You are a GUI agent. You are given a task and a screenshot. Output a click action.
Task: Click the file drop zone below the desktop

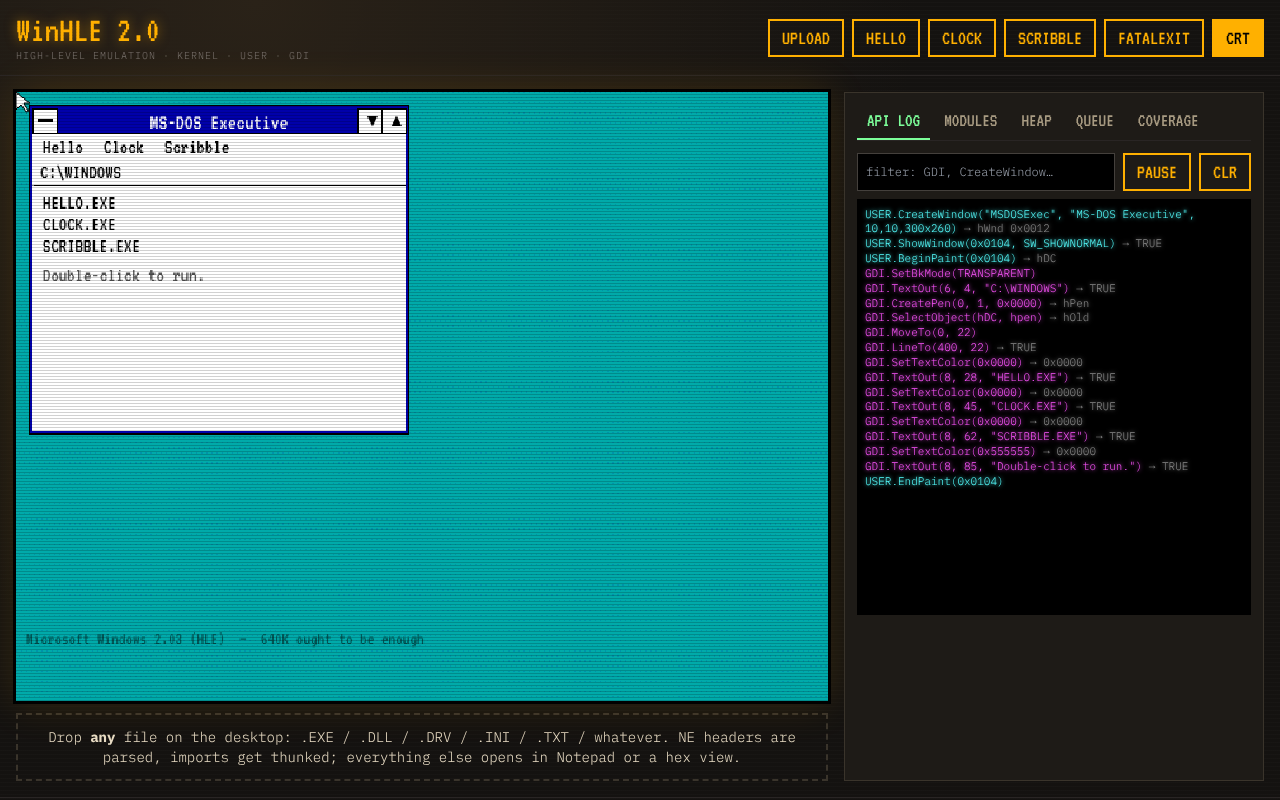[422, 747]
